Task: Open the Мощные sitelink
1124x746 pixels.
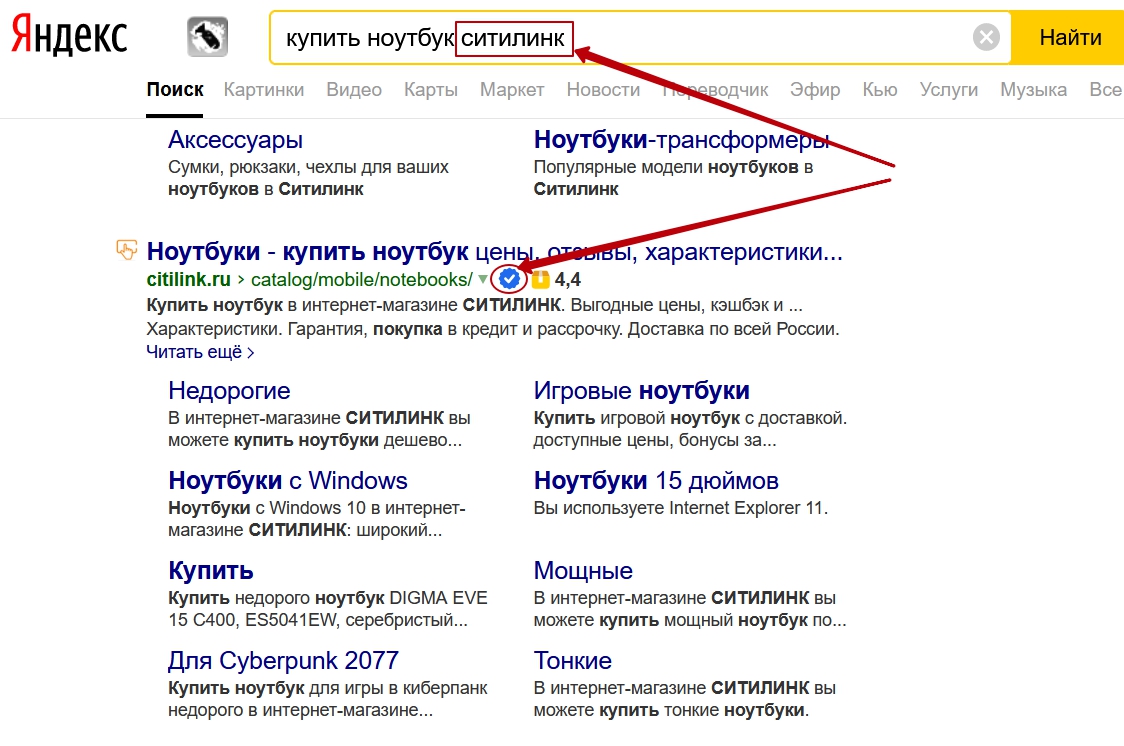Action: point(583,570)
